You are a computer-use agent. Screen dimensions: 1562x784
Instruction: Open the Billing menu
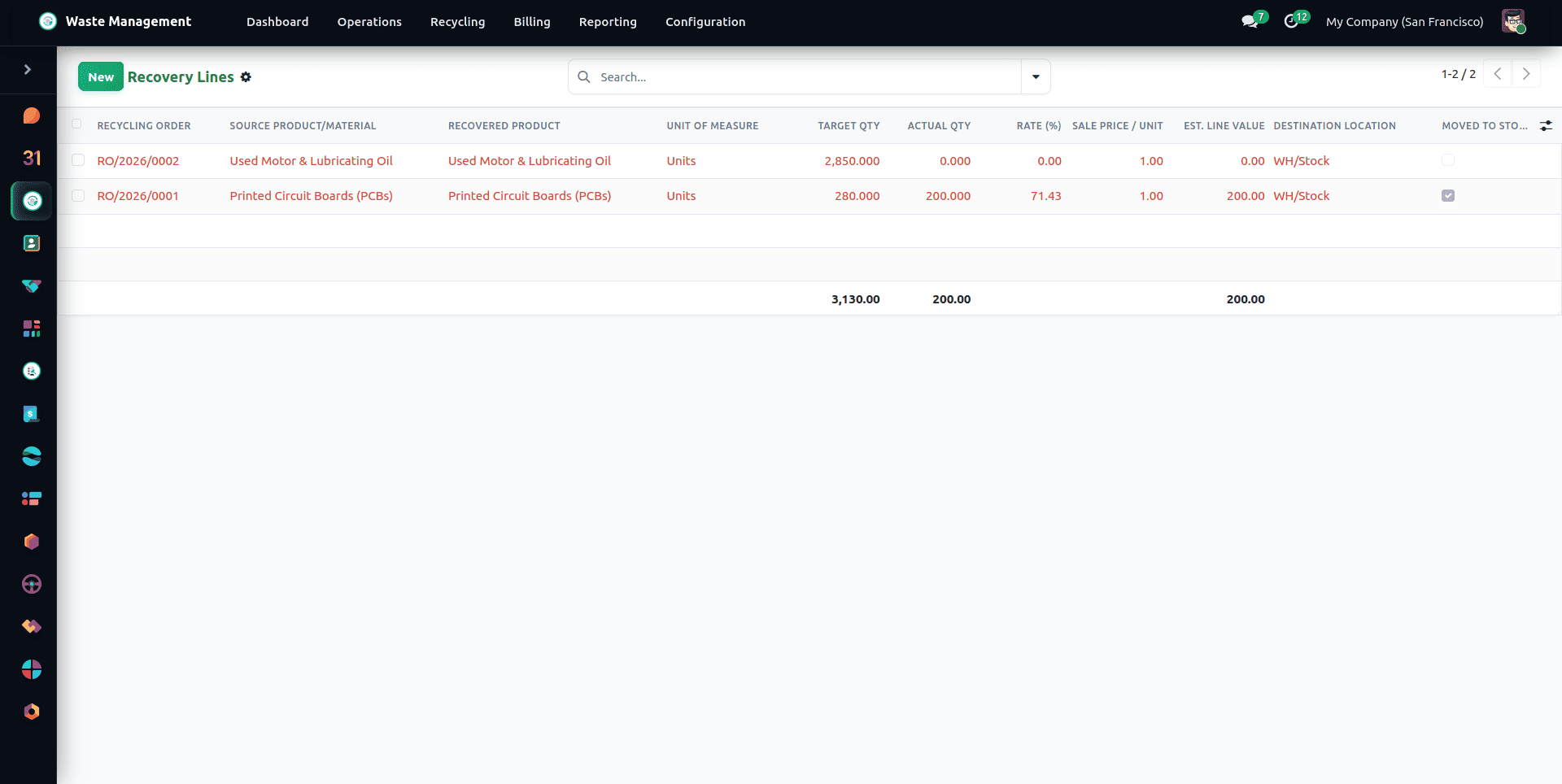[532, 22]
